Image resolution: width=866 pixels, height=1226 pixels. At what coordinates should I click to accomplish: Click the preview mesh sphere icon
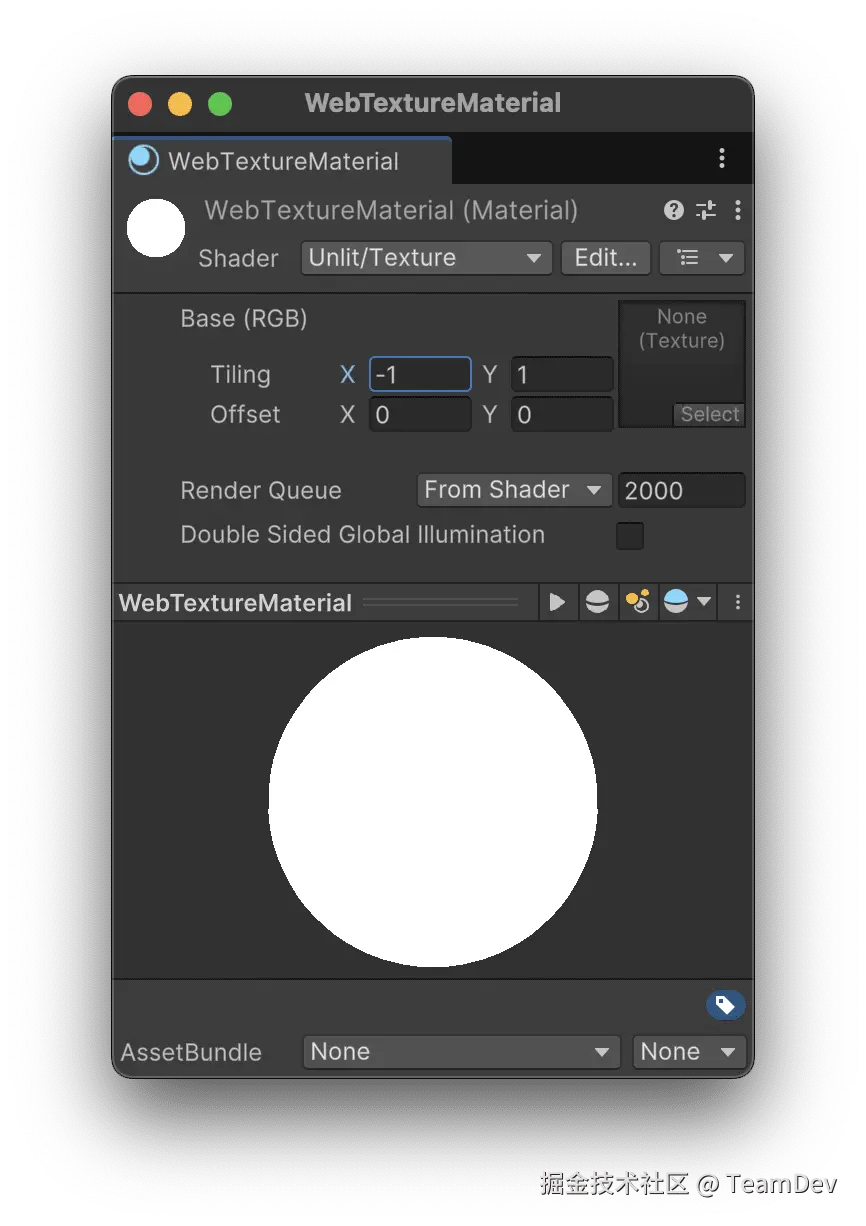[x=597, y=602]
